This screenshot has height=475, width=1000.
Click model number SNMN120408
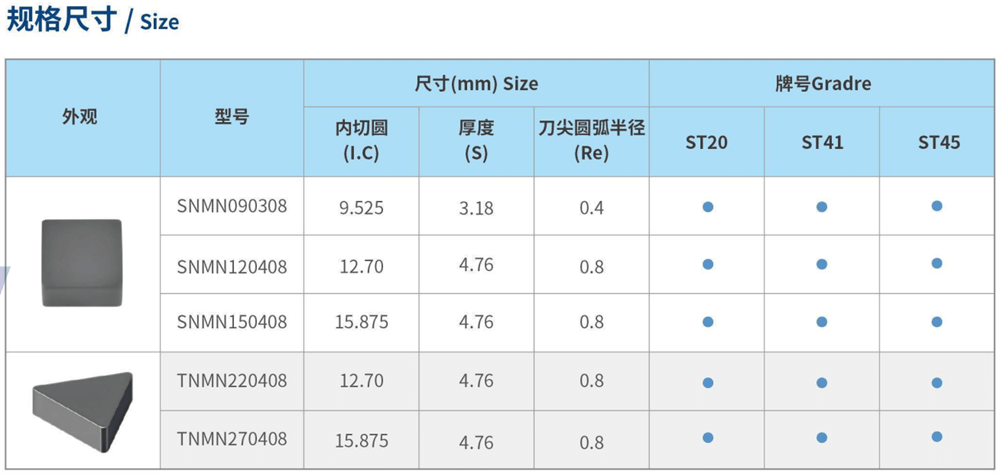coord(232,266)
